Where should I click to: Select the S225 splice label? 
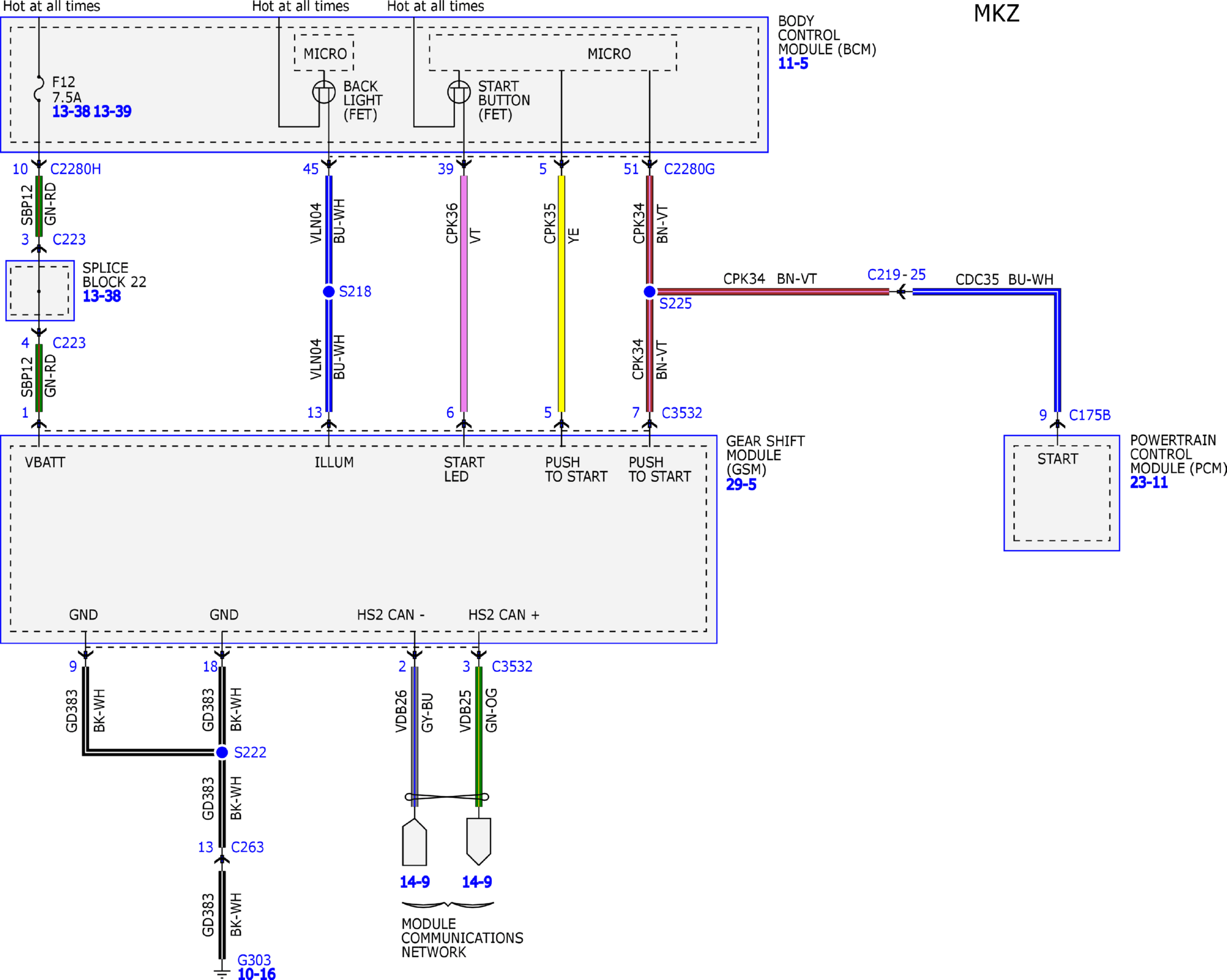click(x=675, y=303)
